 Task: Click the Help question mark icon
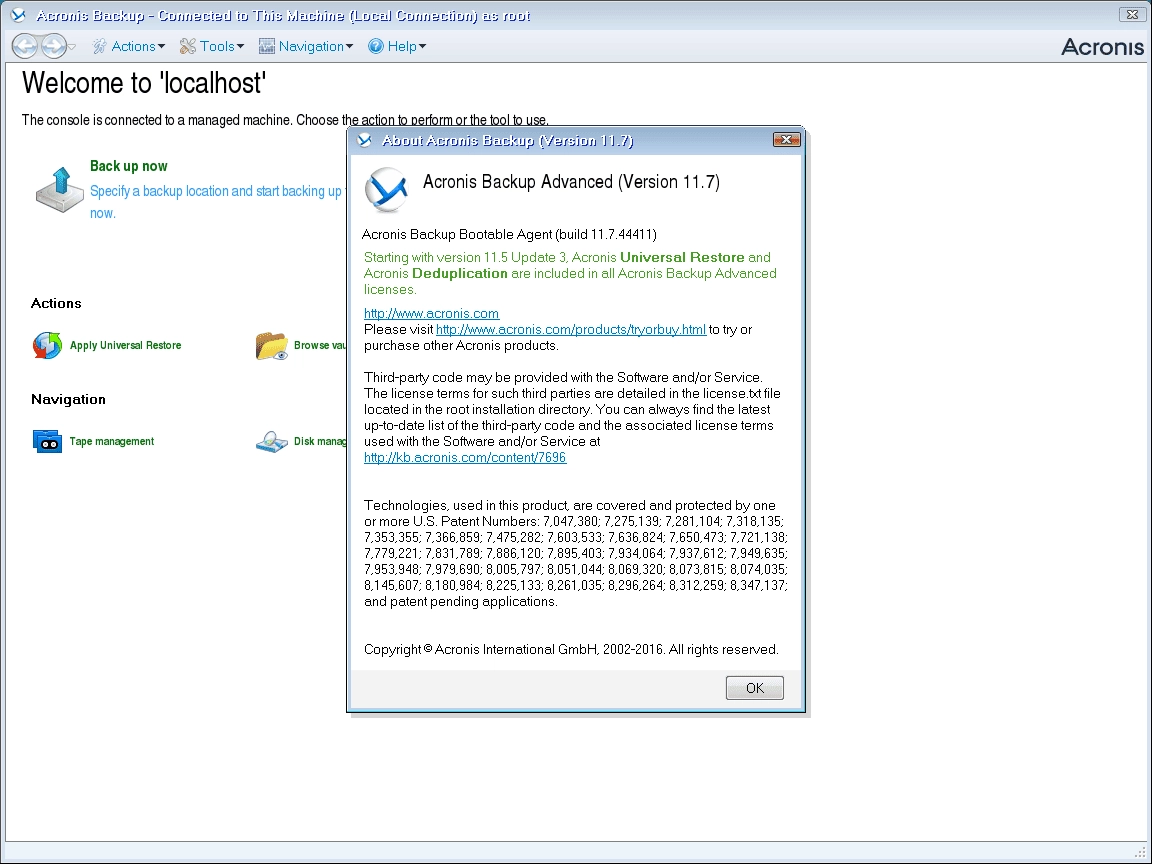click(x=375, y=46)
